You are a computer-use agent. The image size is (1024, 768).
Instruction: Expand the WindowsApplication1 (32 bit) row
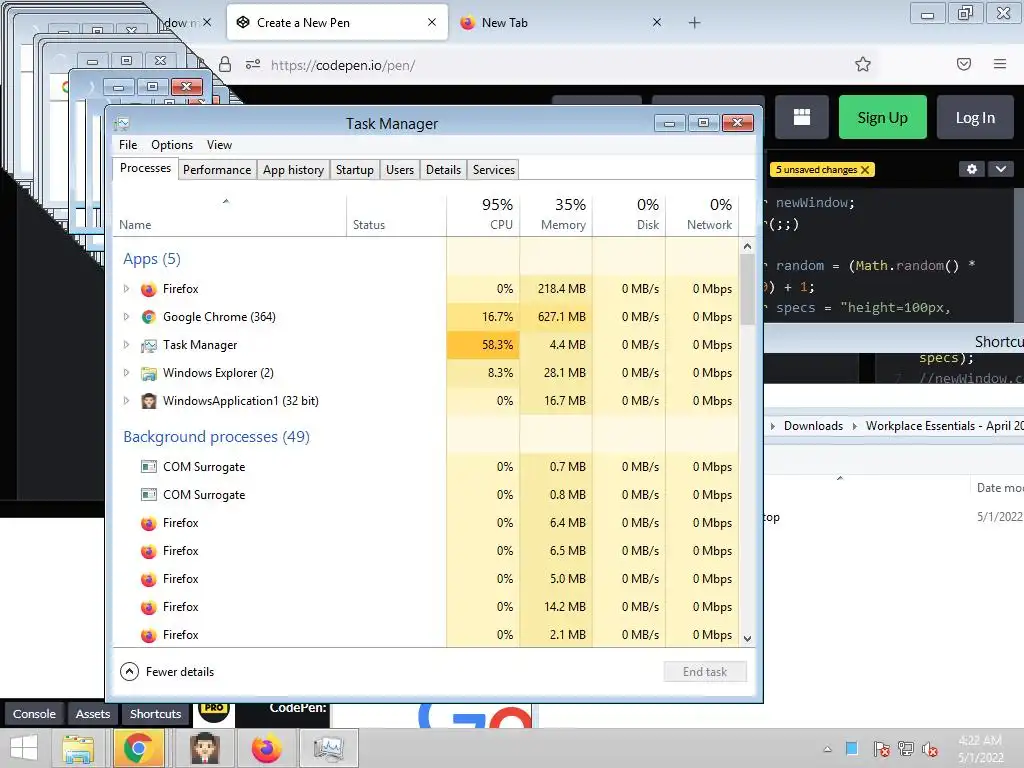[x=127, y=401]
